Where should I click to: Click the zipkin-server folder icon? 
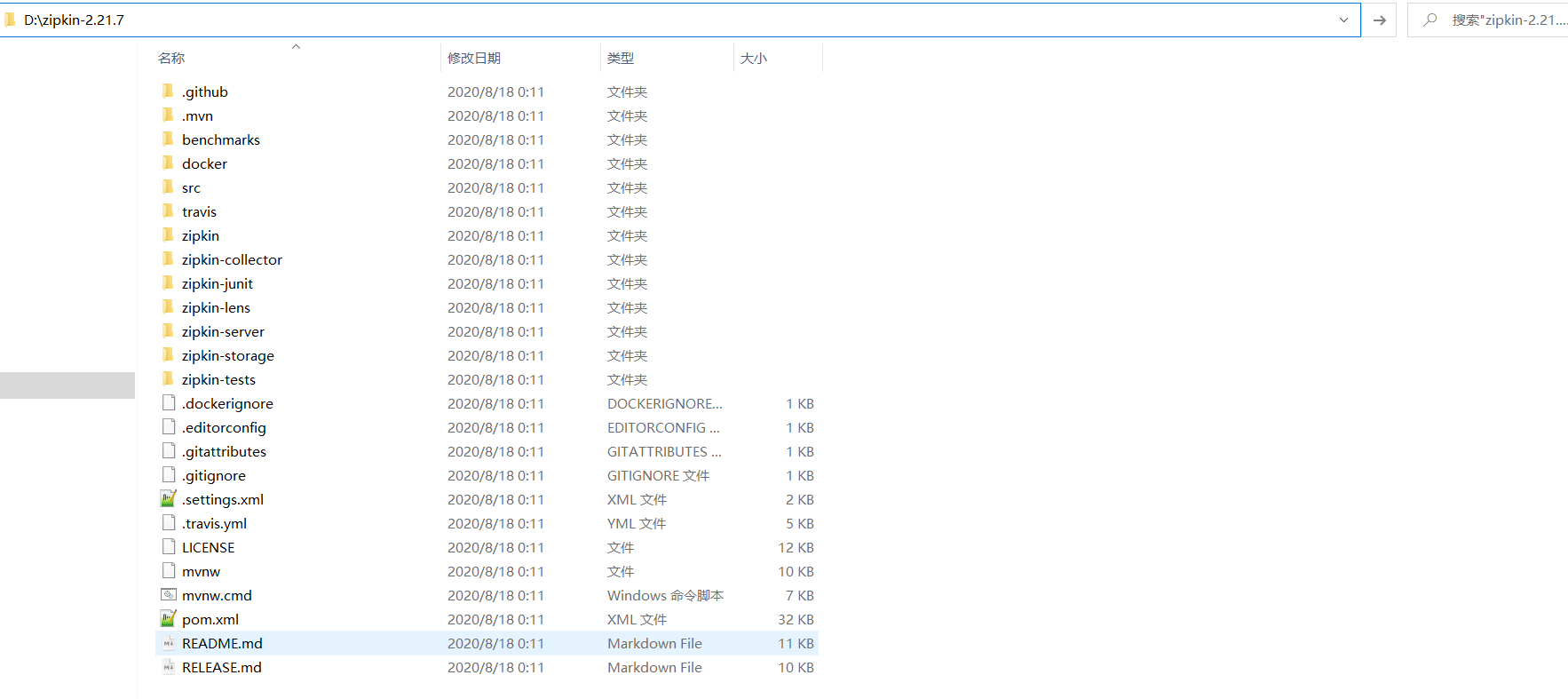pos(168,330)
